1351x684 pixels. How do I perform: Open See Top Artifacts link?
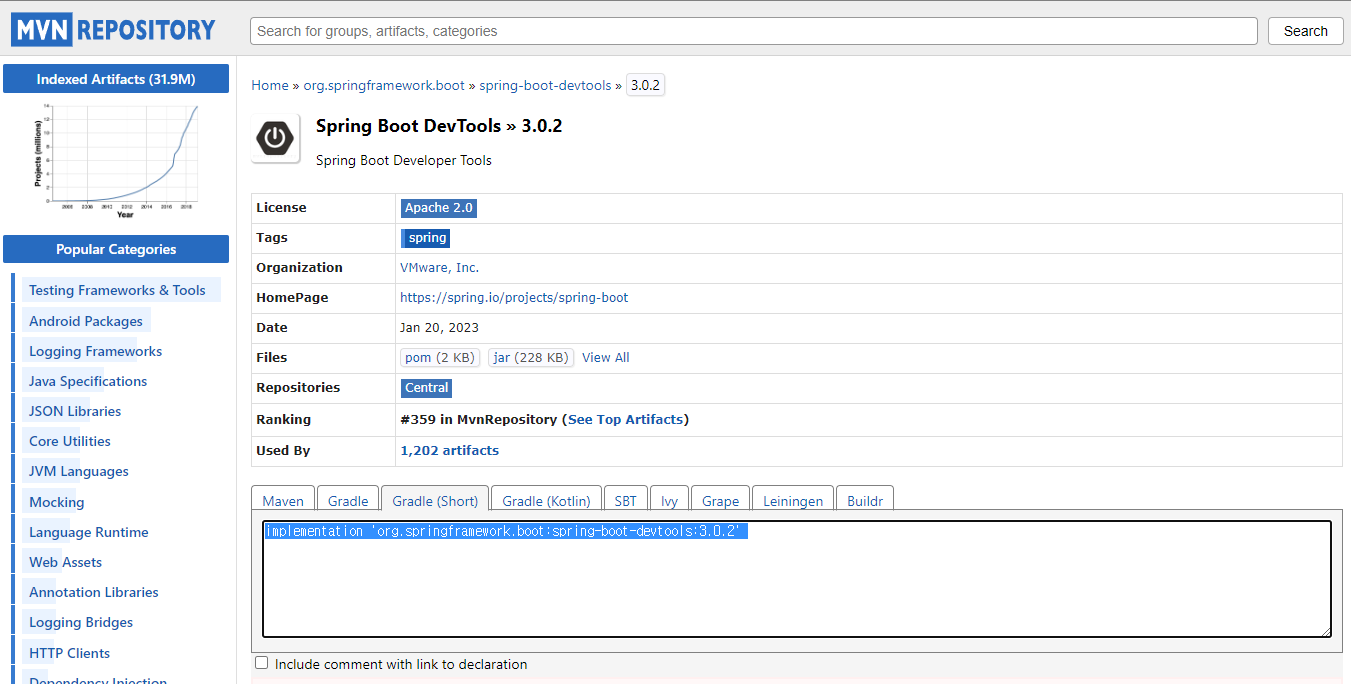click(625, 420)
